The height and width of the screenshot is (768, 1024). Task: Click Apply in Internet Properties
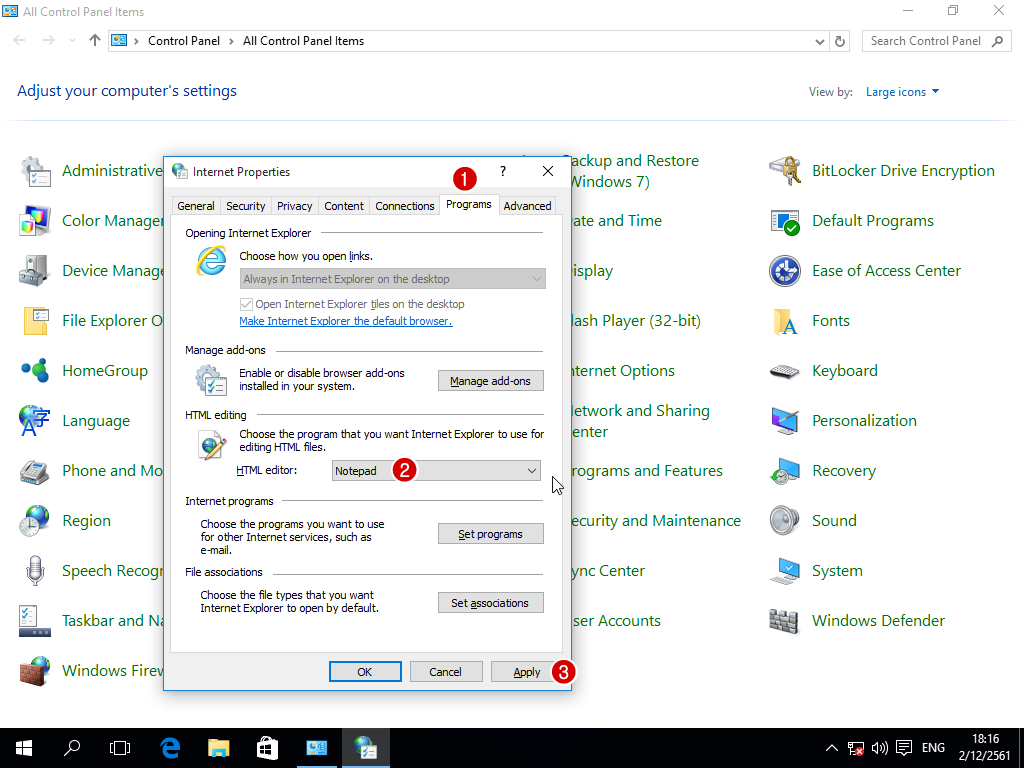[526, 672]
